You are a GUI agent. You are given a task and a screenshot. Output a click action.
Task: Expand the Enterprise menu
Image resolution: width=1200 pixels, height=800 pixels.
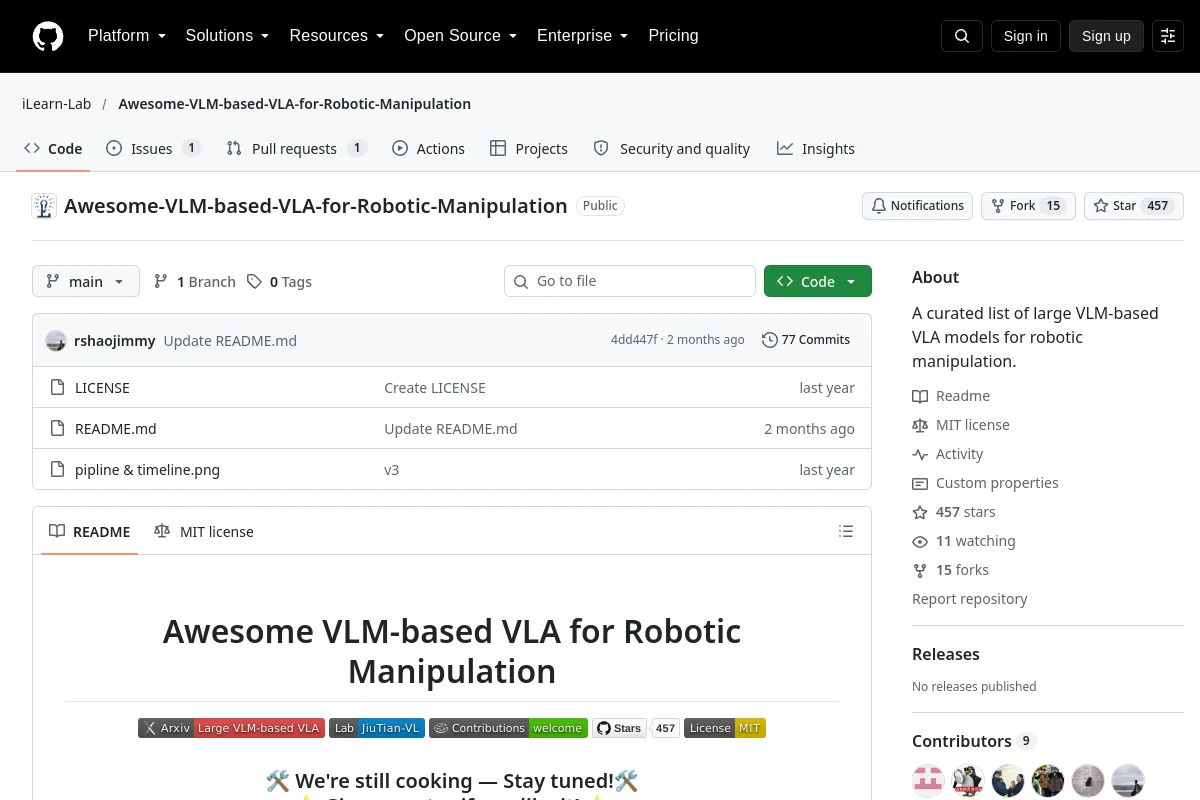[x=582, y=36]
